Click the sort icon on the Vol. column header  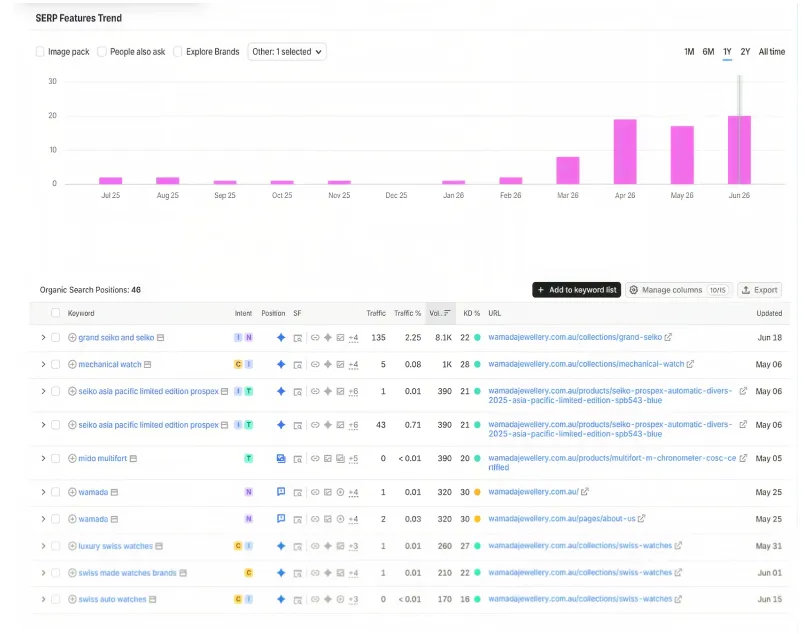click(x=447, y=313)
